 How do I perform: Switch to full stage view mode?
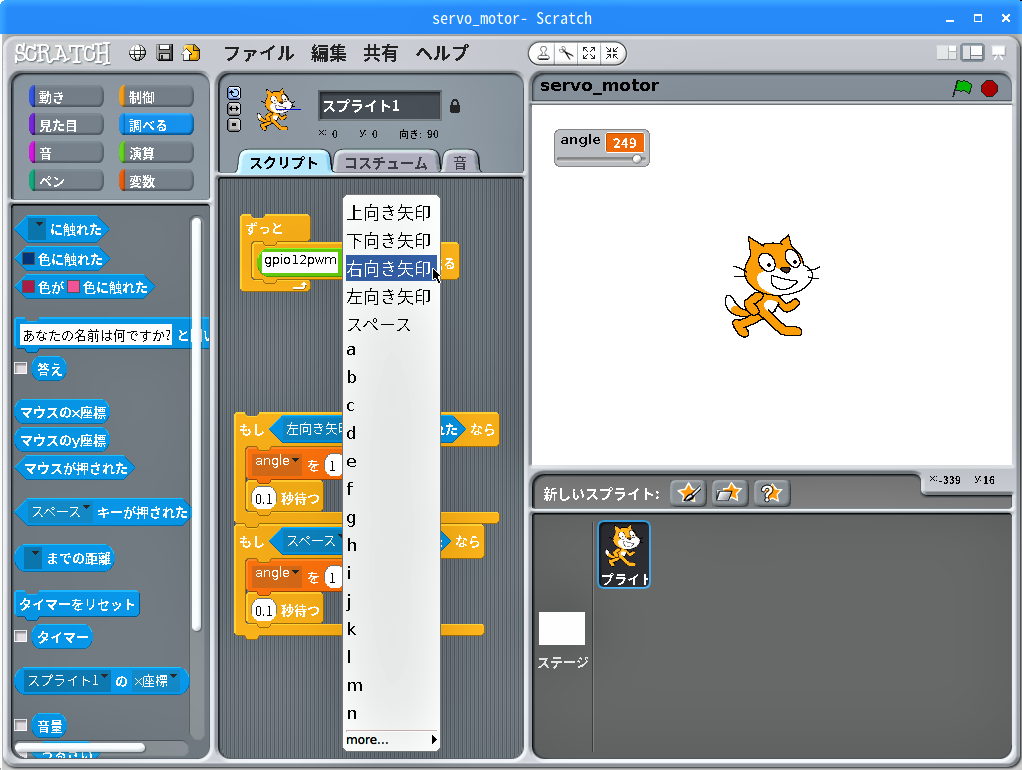coord(972,53)
